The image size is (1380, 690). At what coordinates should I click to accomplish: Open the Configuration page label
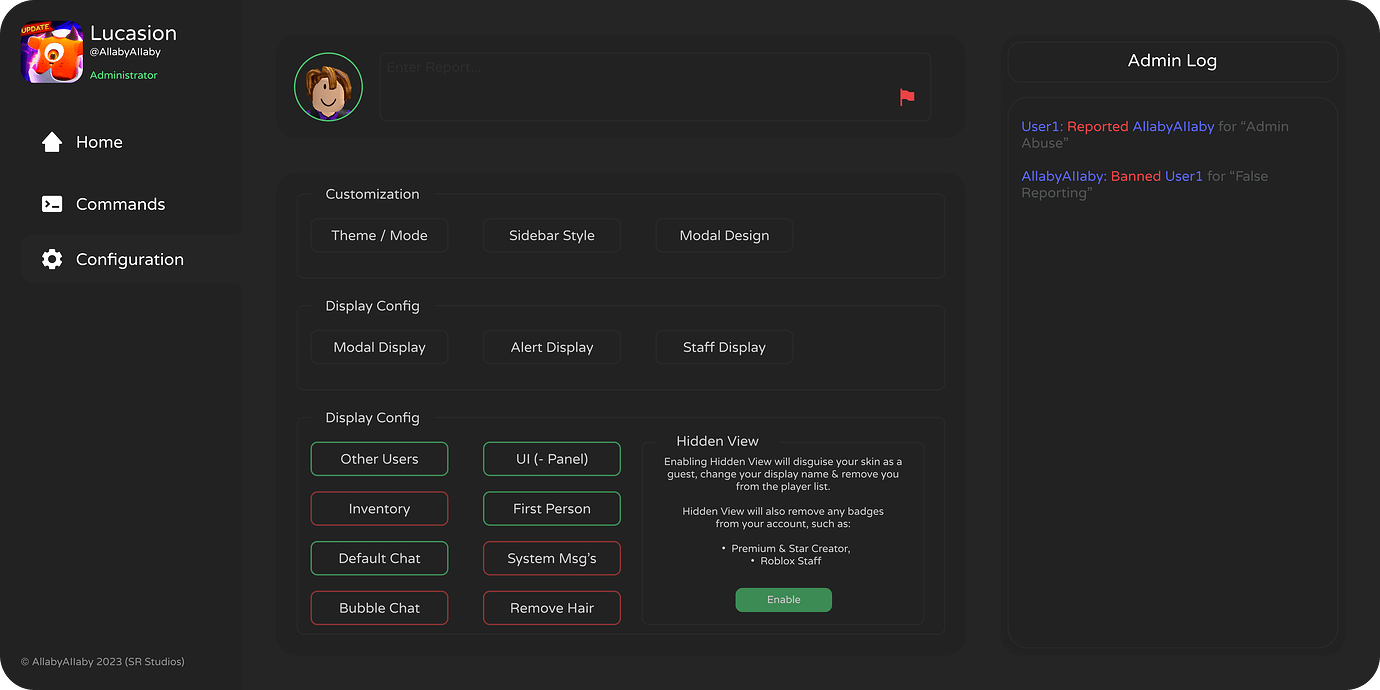pyautogui.click(x=130, y=259)
